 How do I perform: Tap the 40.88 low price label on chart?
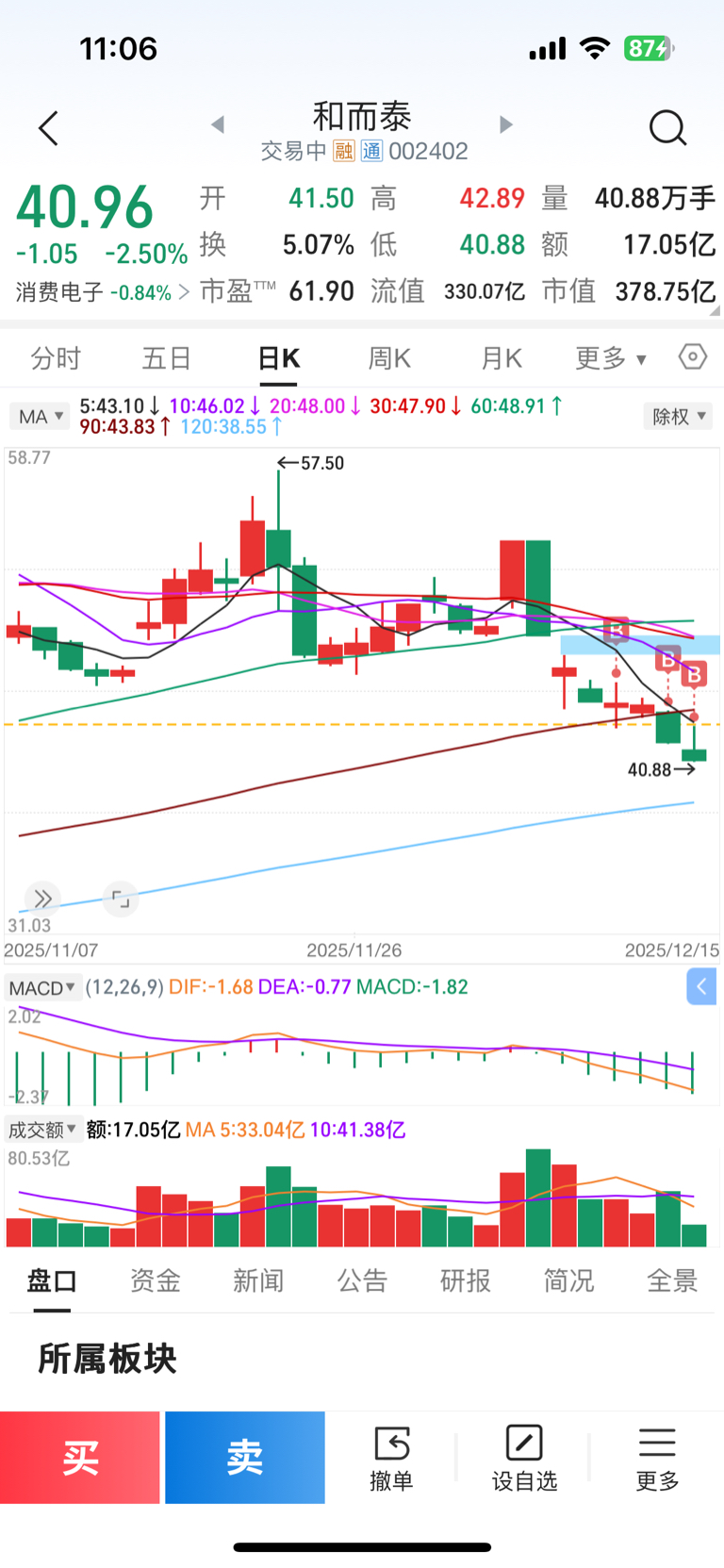[x=650, y=769]
